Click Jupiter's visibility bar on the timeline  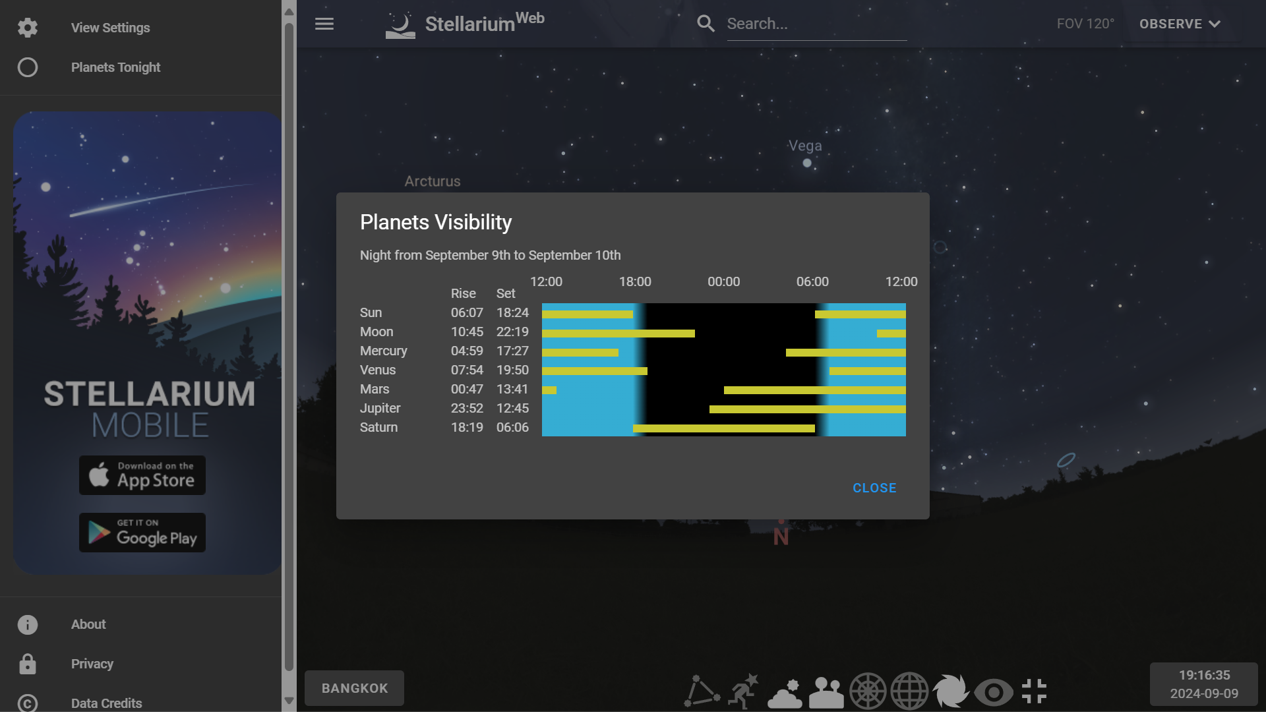pyautogui.click(x=805, y=408)
